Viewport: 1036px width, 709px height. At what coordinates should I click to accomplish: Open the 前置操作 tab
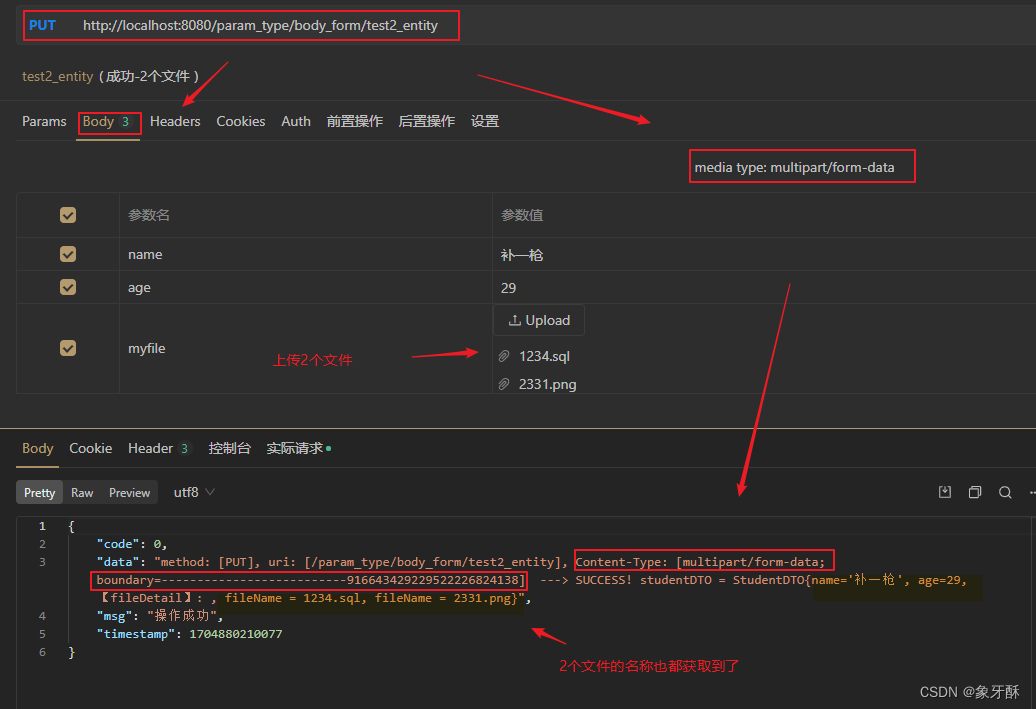pos(355,122)
